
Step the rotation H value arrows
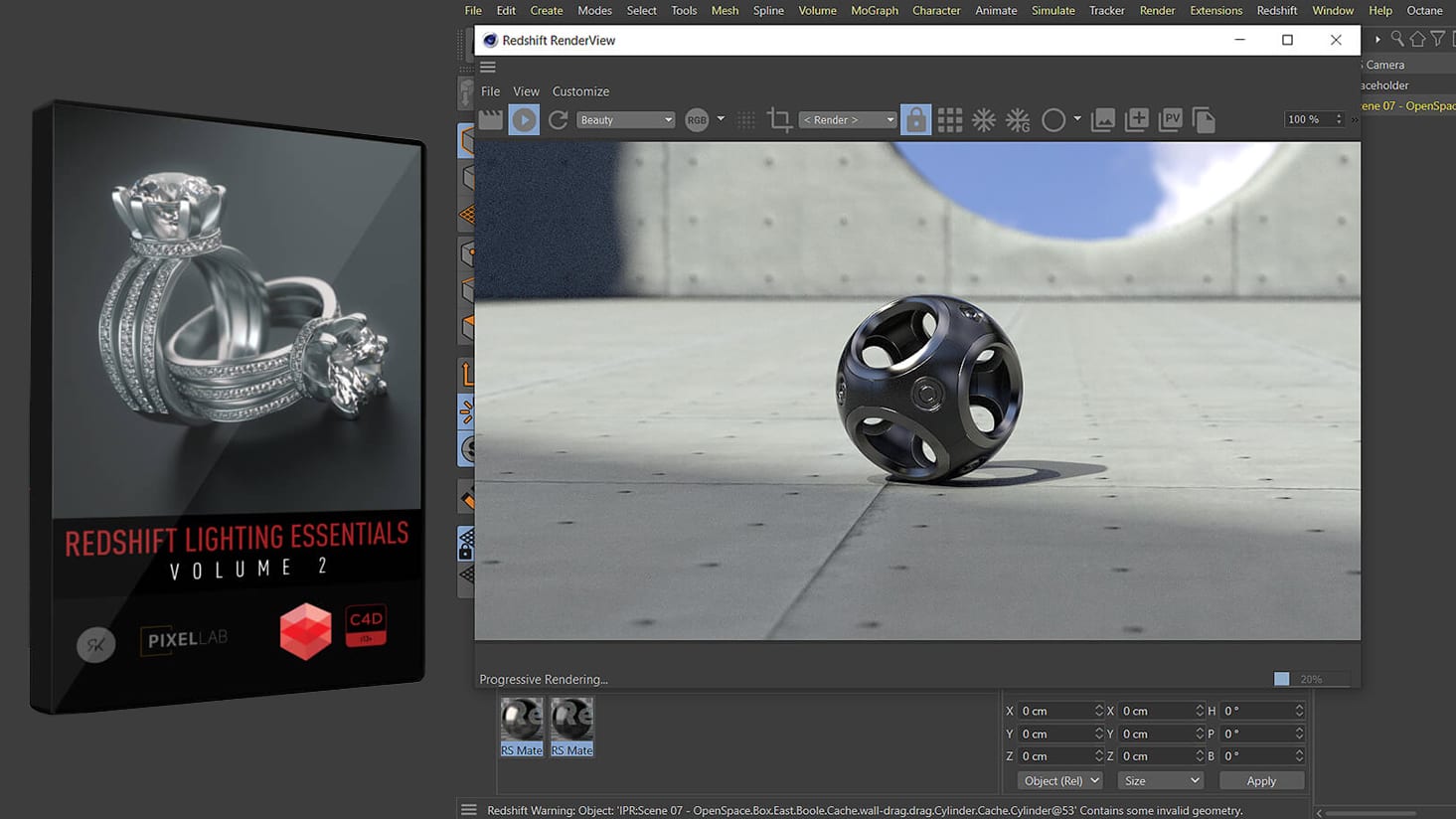pos(1299,711)
